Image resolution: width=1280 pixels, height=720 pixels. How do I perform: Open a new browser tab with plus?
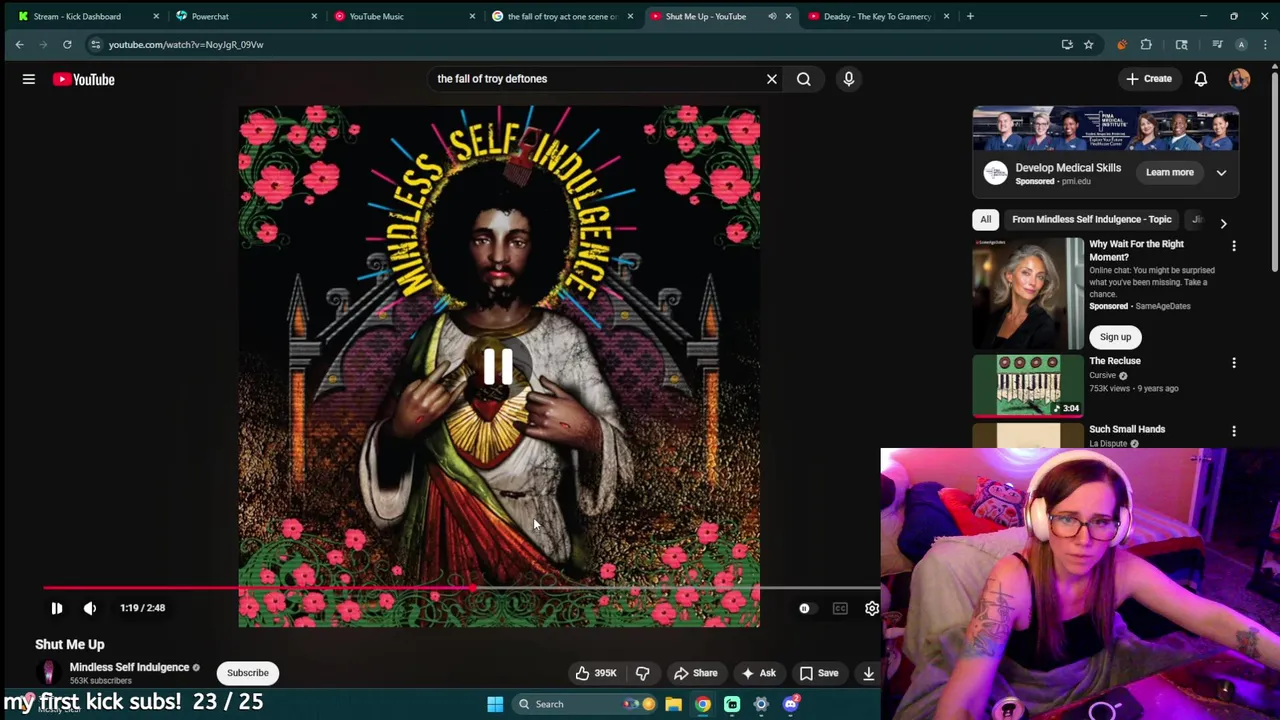pyautogui.click(x=970, y=16)
